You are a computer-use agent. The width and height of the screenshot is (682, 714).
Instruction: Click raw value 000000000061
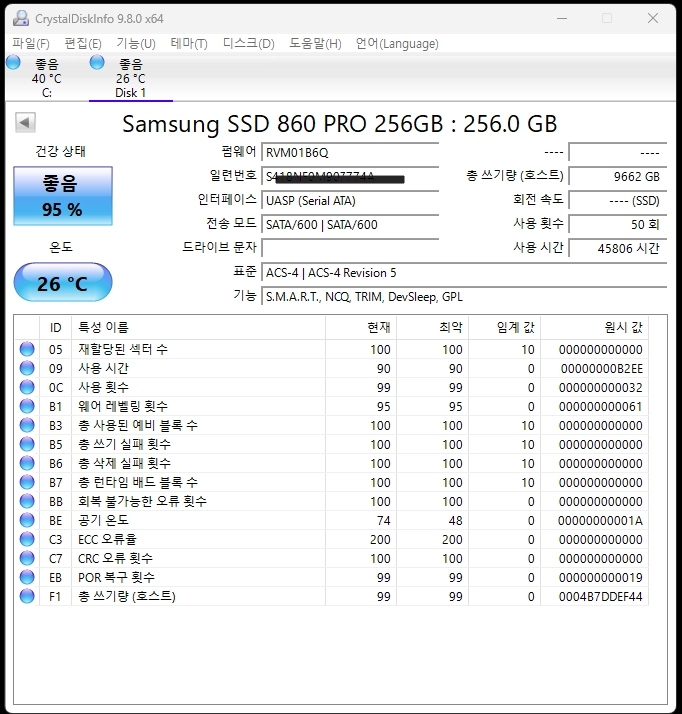pos(601,406)
